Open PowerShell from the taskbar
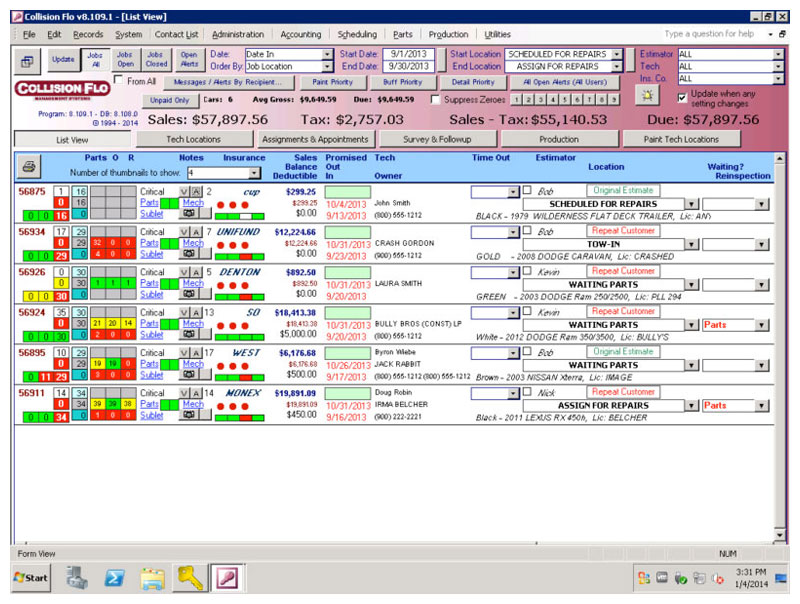Image resolution: width=800 pixels, height=604 pixels. pos(114,578)
